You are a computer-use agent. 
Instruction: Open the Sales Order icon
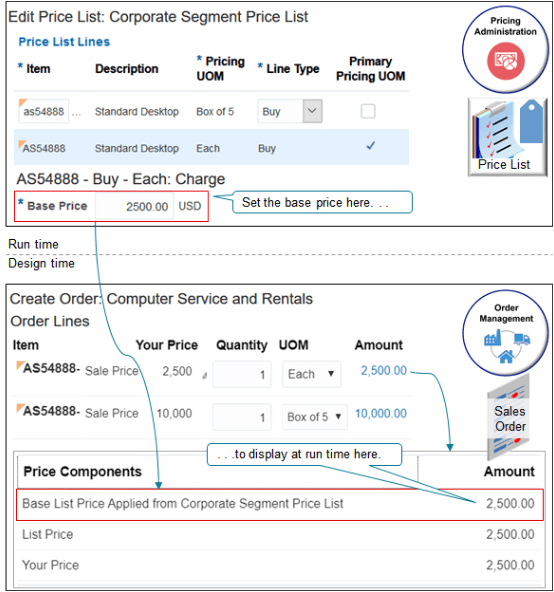point(509,416)
